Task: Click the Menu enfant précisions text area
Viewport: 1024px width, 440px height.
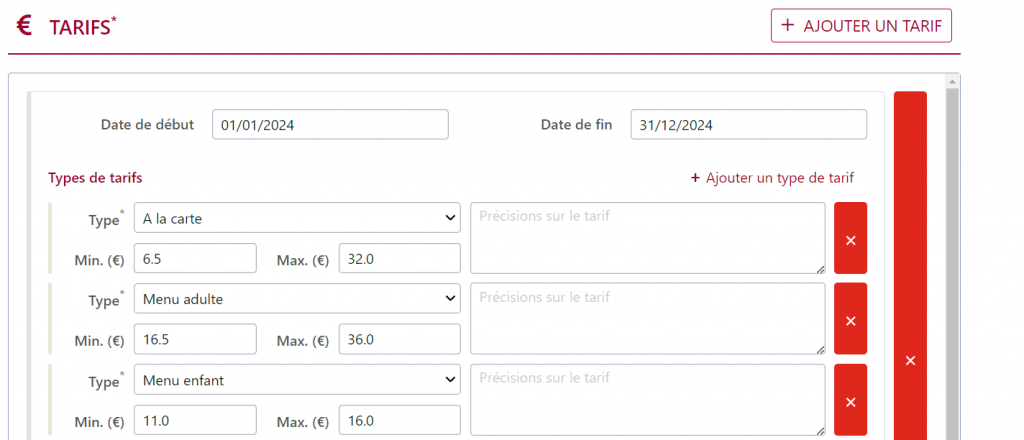Action: [648, 400]
